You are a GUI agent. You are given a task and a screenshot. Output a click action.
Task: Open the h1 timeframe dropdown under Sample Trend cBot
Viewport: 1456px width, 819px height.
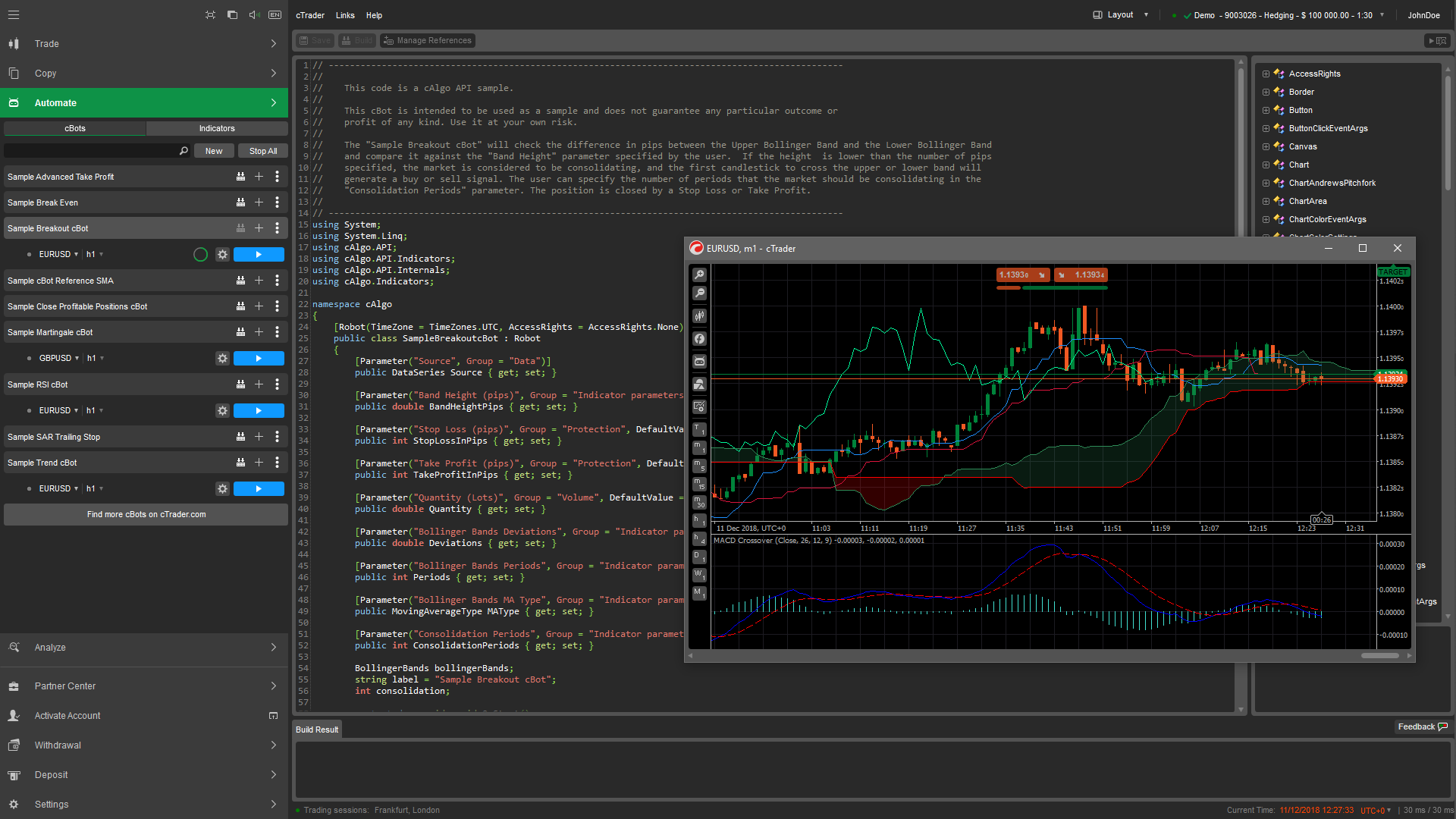[x=95, y=489]
